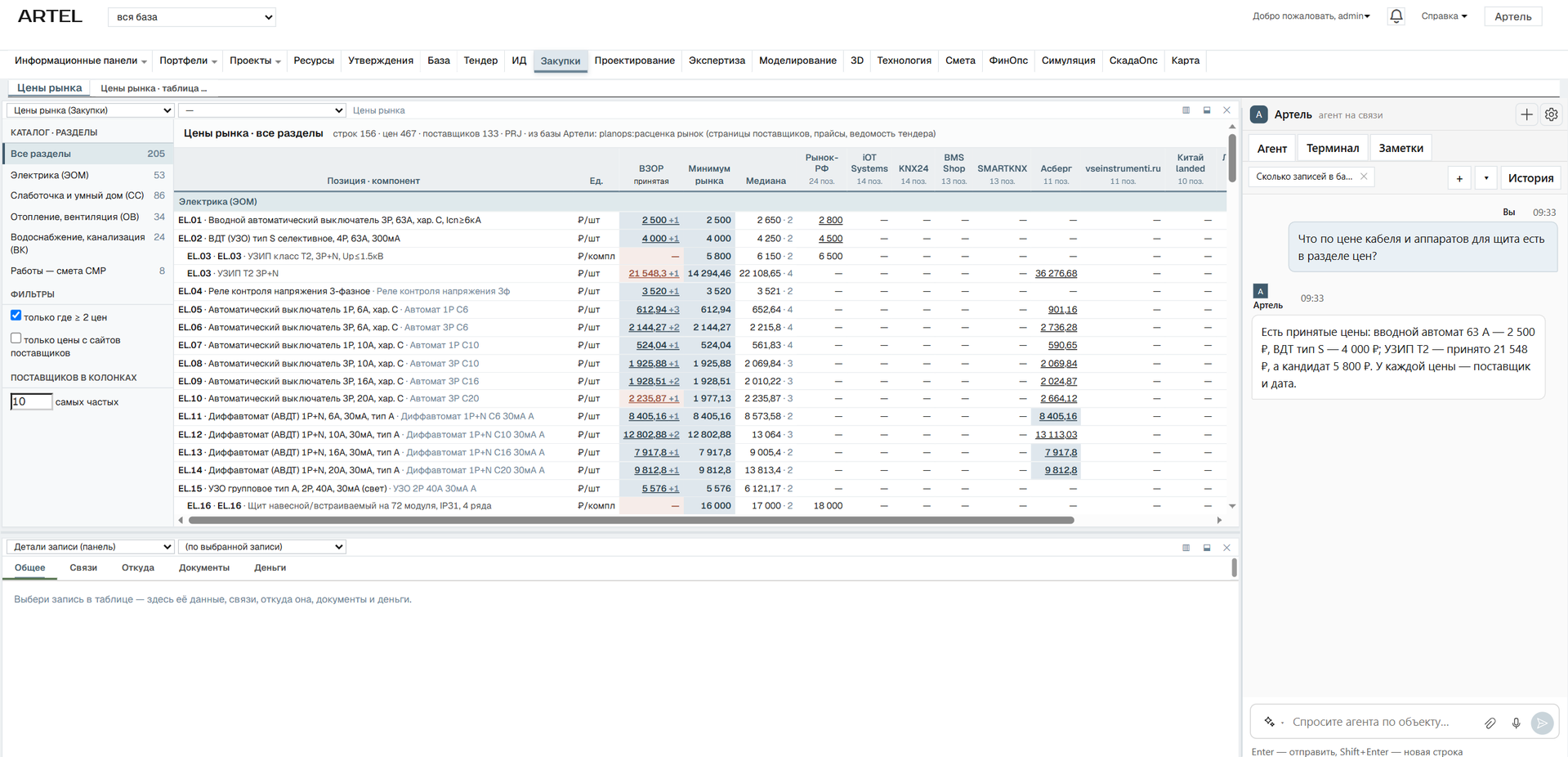1568x757 pixels.
Task: Close the Детали записи panel
Action: pyautogui.click(x=1226, y=548)
